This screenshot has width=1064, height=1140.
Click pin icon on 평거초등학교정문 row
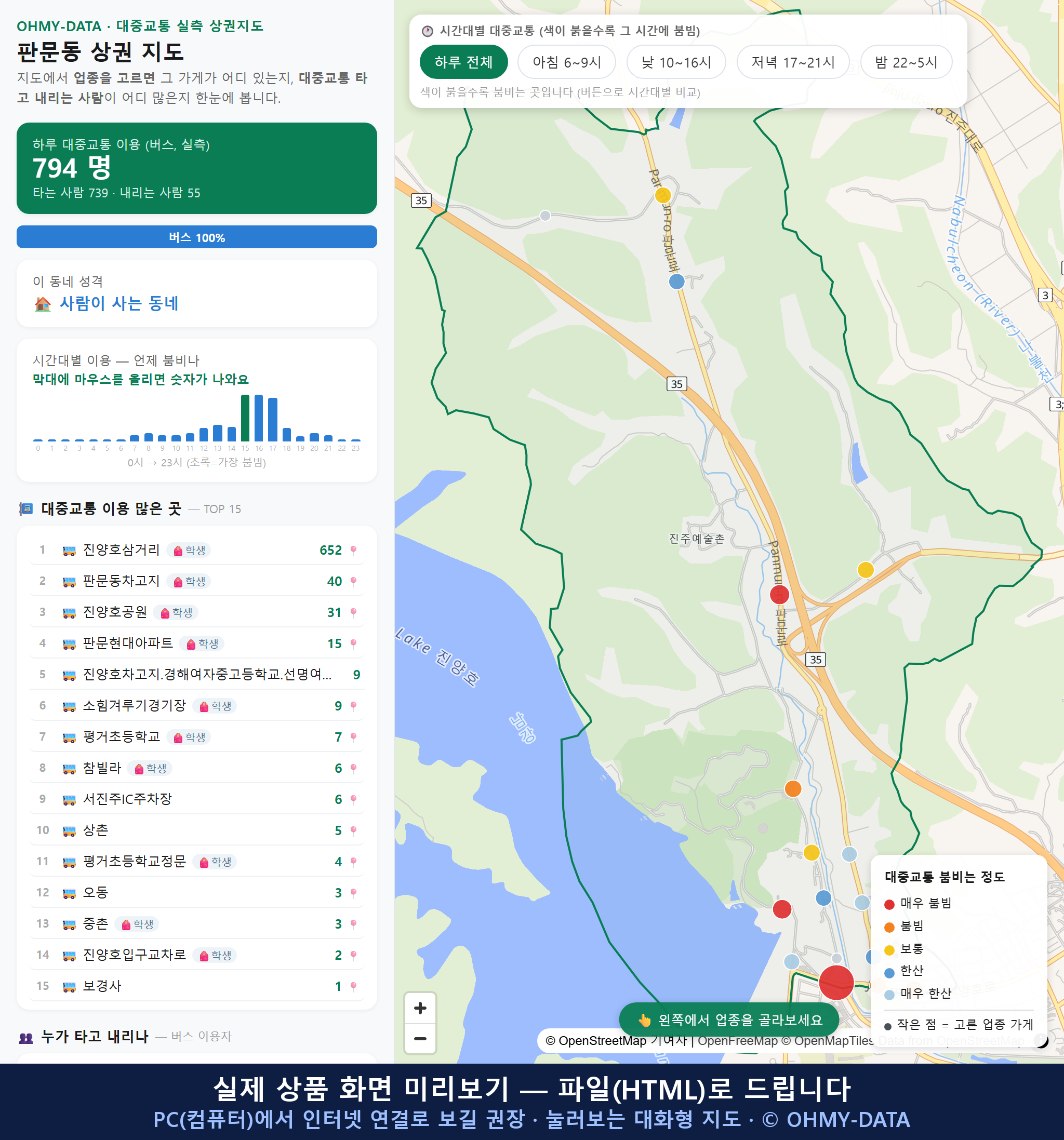coord(353,861)
